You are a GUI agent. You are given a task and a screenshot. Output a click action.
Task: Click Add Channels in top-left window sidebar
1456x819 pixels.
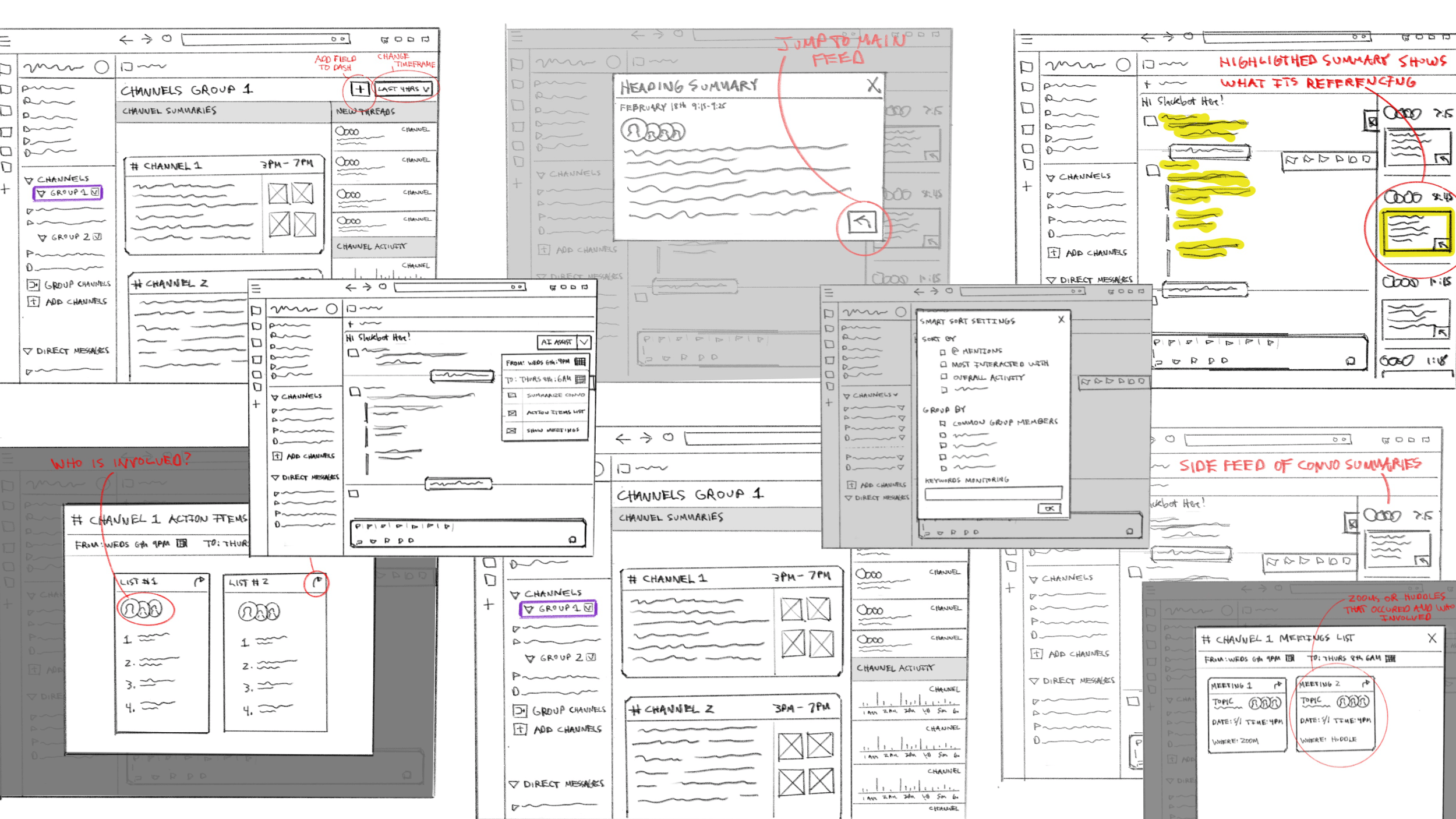coord(68,302)
